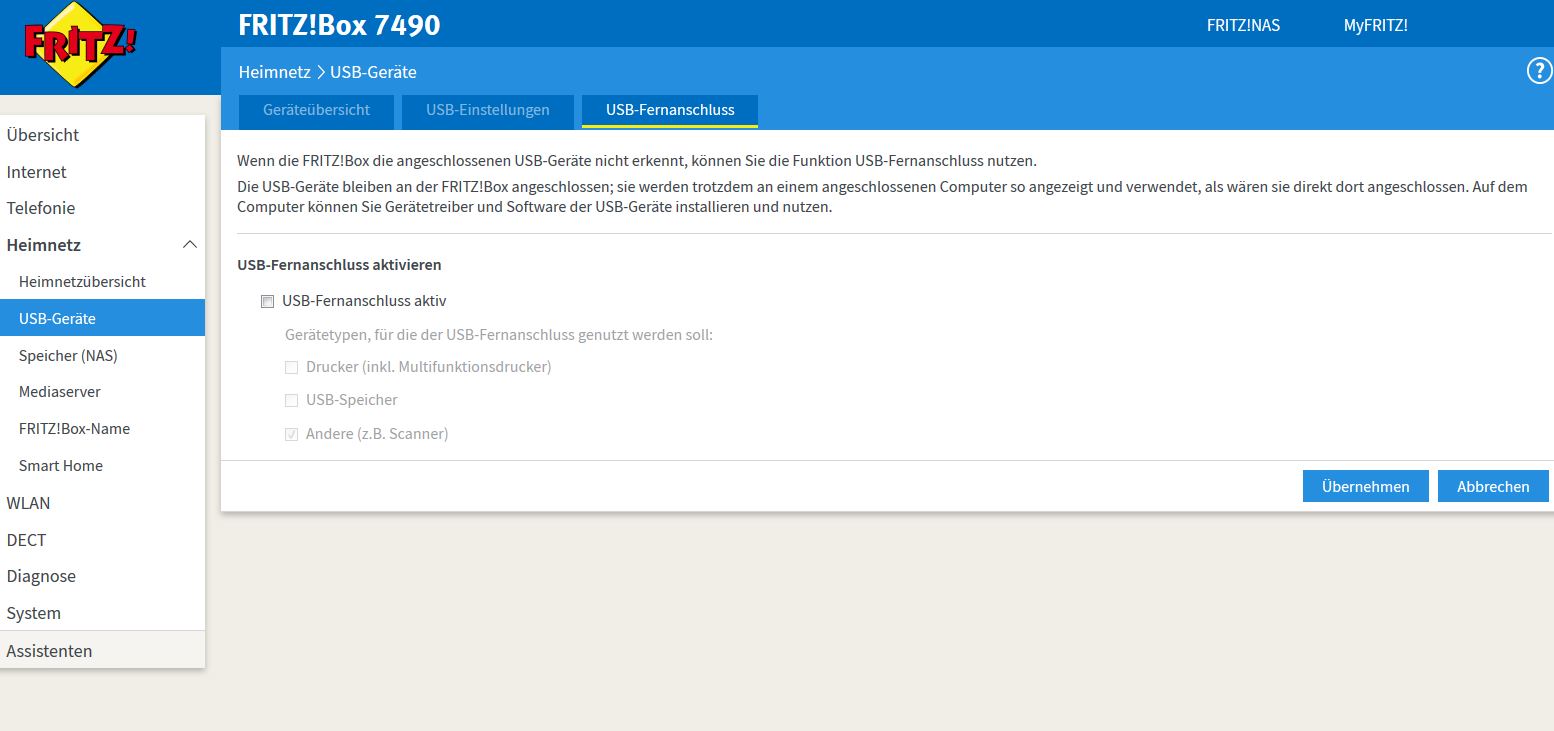
Task: Click Heimnetz in the breadcrumb
Action: pyautogui.click(x=275, y=72)
